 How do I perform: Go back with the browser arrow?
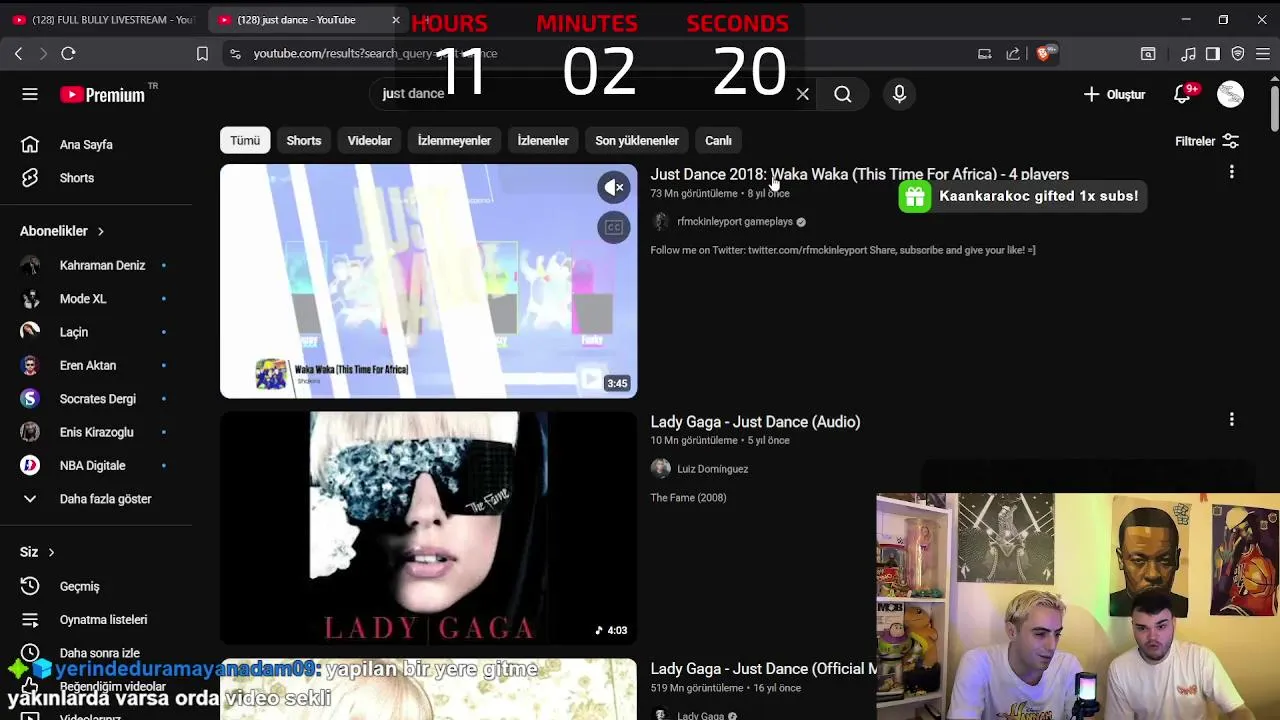pyautogui.click(x=18, y=54)
